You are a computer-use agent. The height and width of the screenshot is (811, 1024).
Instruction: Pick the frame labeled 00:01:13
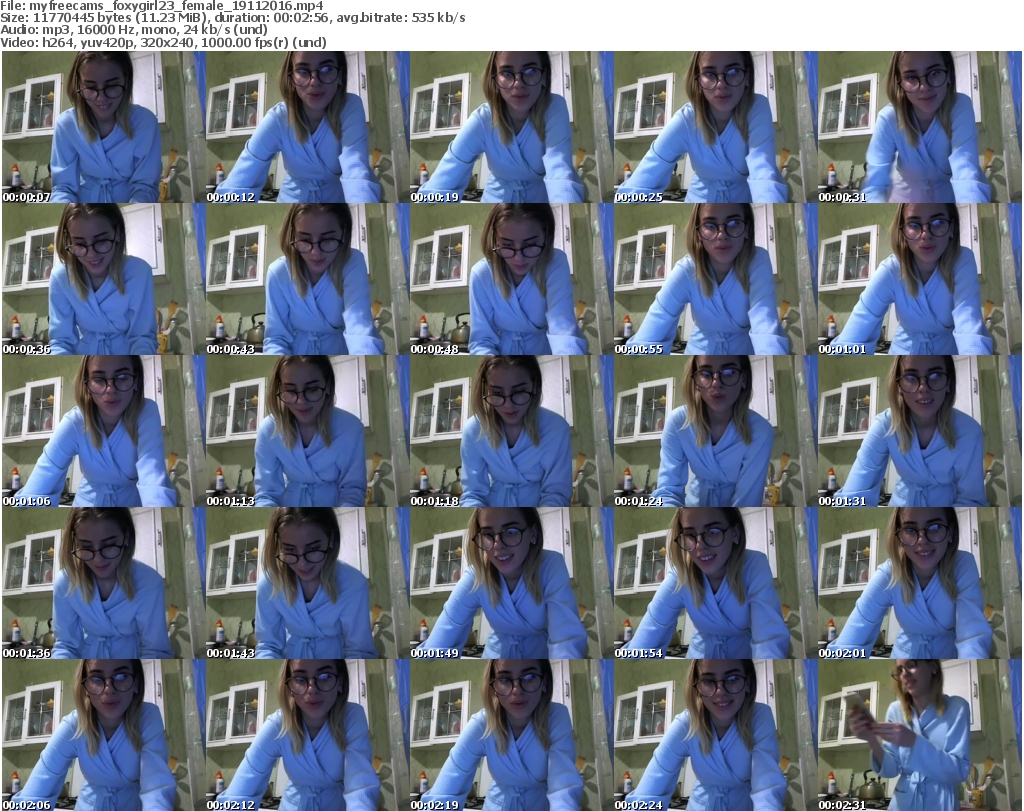click(308, 432)
